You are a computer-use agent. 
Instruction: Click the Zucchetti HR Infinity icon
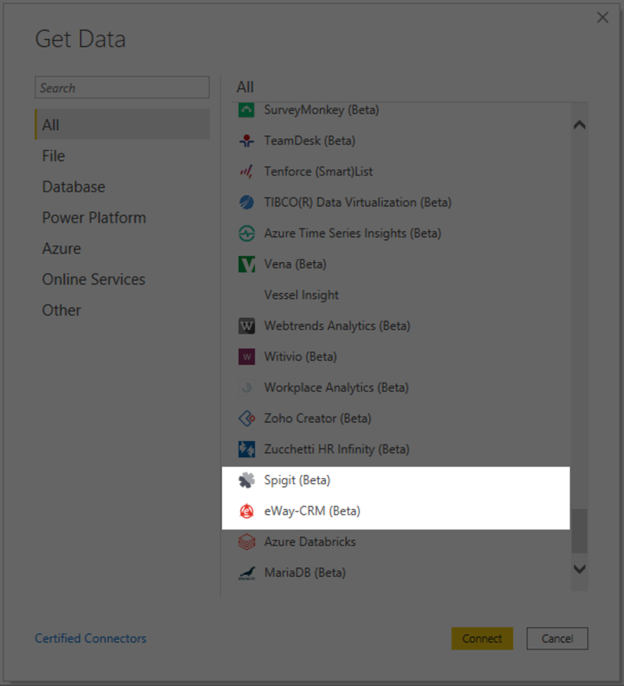tap(246, 449)
